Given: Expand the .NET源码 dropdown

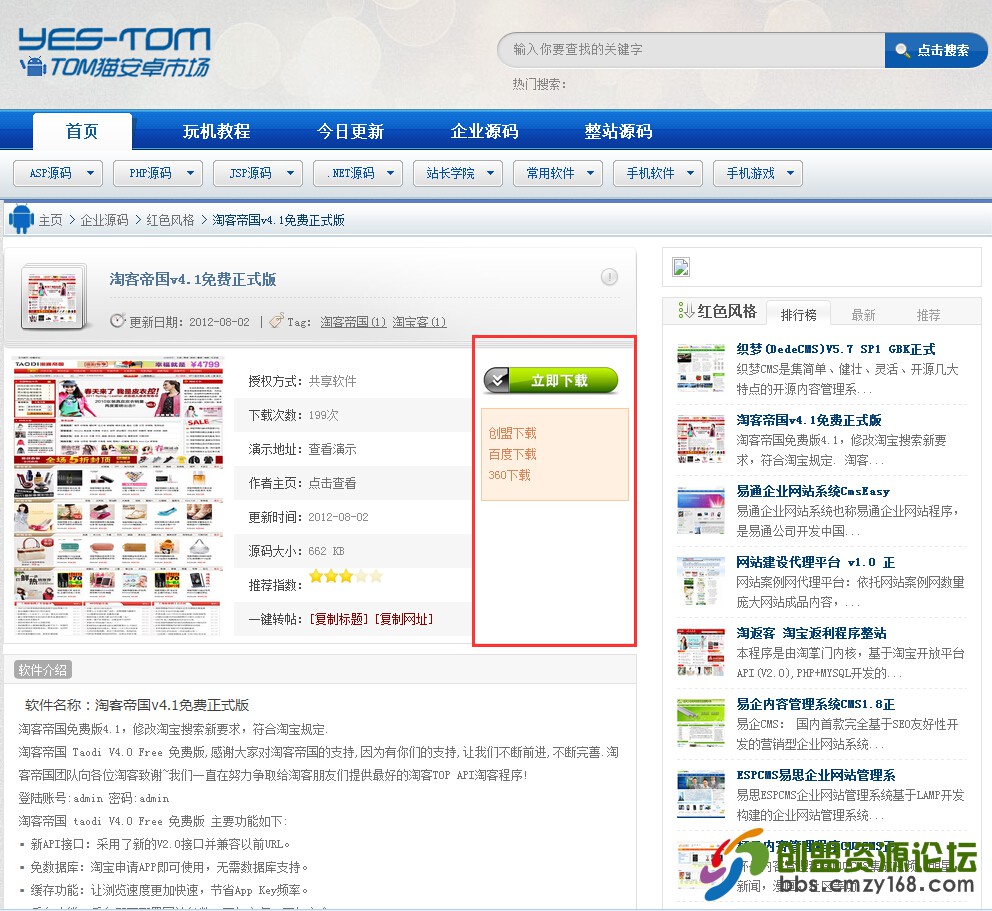Looking at the screenshot, I should (357, 173).
